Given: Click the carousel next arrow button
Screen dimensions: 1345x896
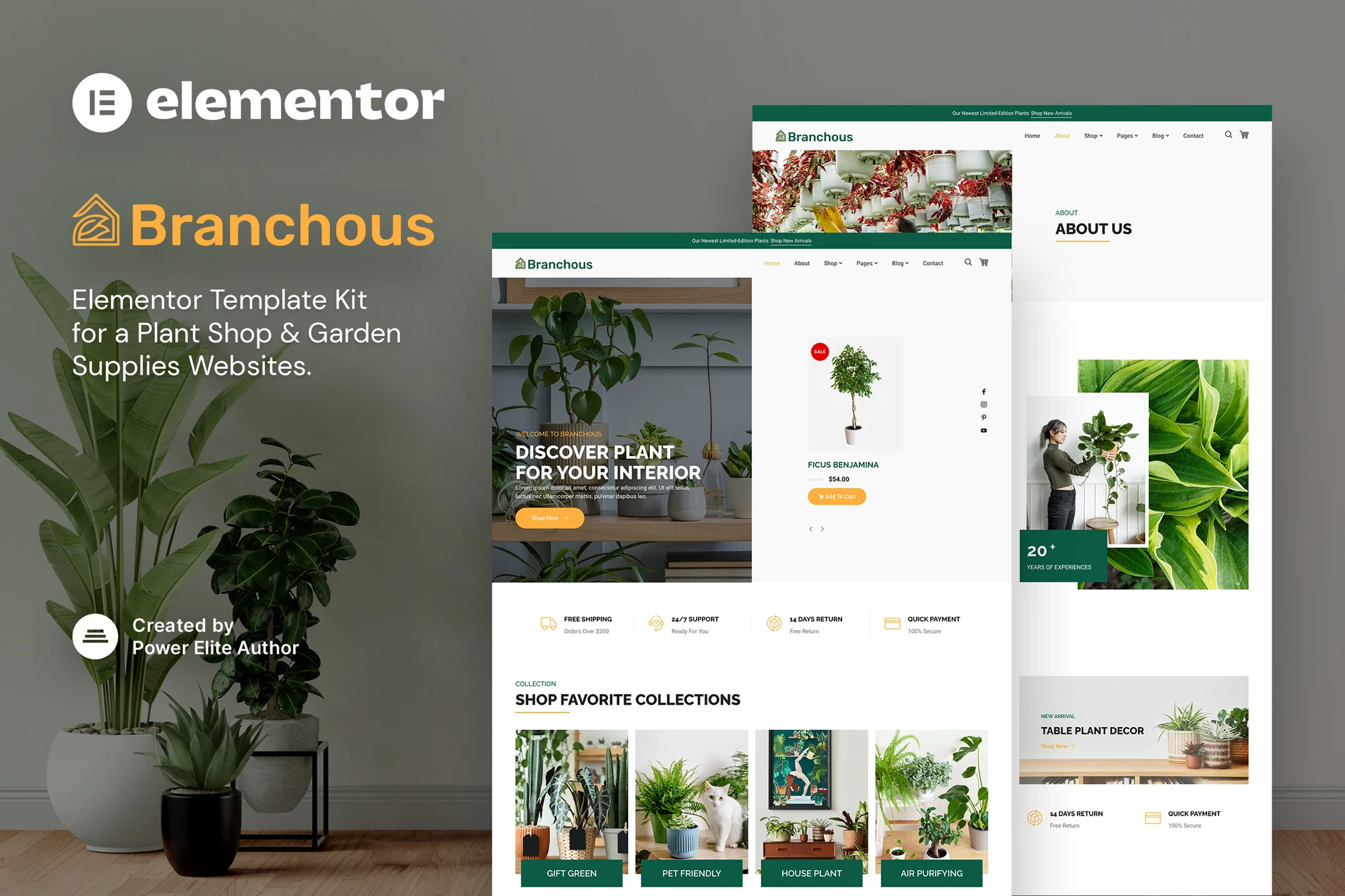Looking at the screenshot, I should coord(822,529).
